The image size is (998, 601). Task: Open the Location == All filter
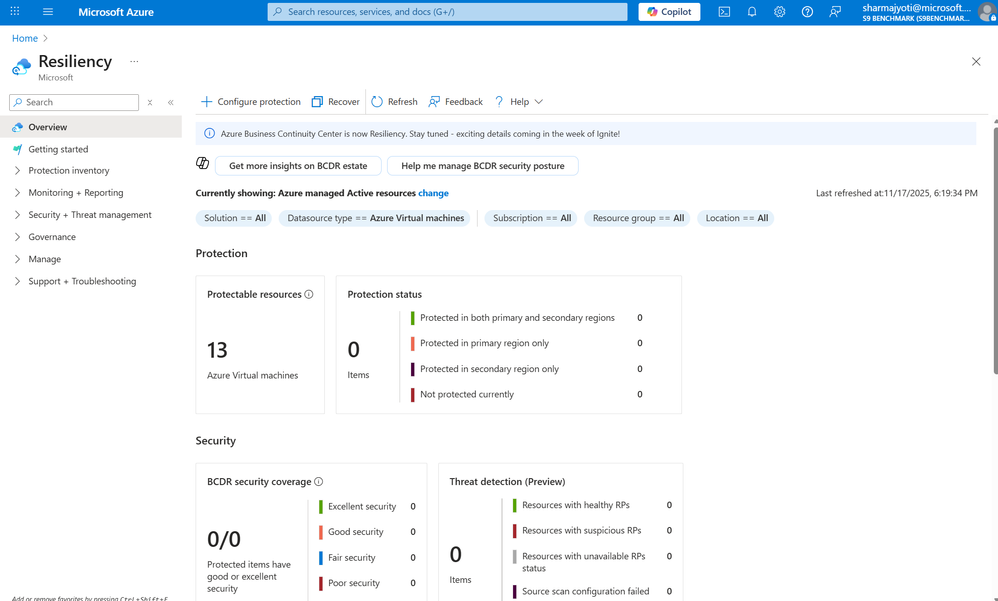(736, 218)
